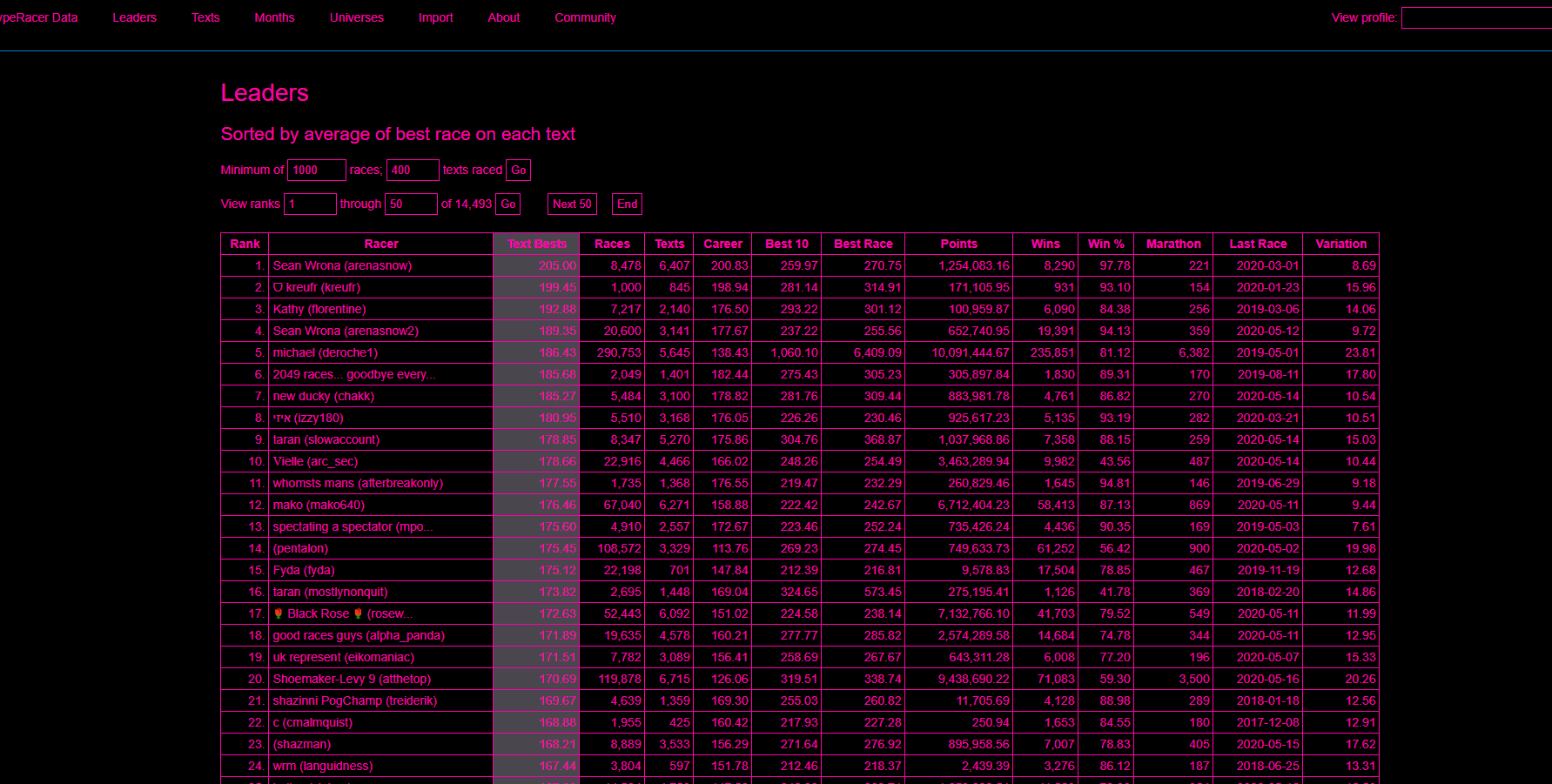
Task: Sort by the Best Race column
Action: pyautogui.click(x=863, y=244)
